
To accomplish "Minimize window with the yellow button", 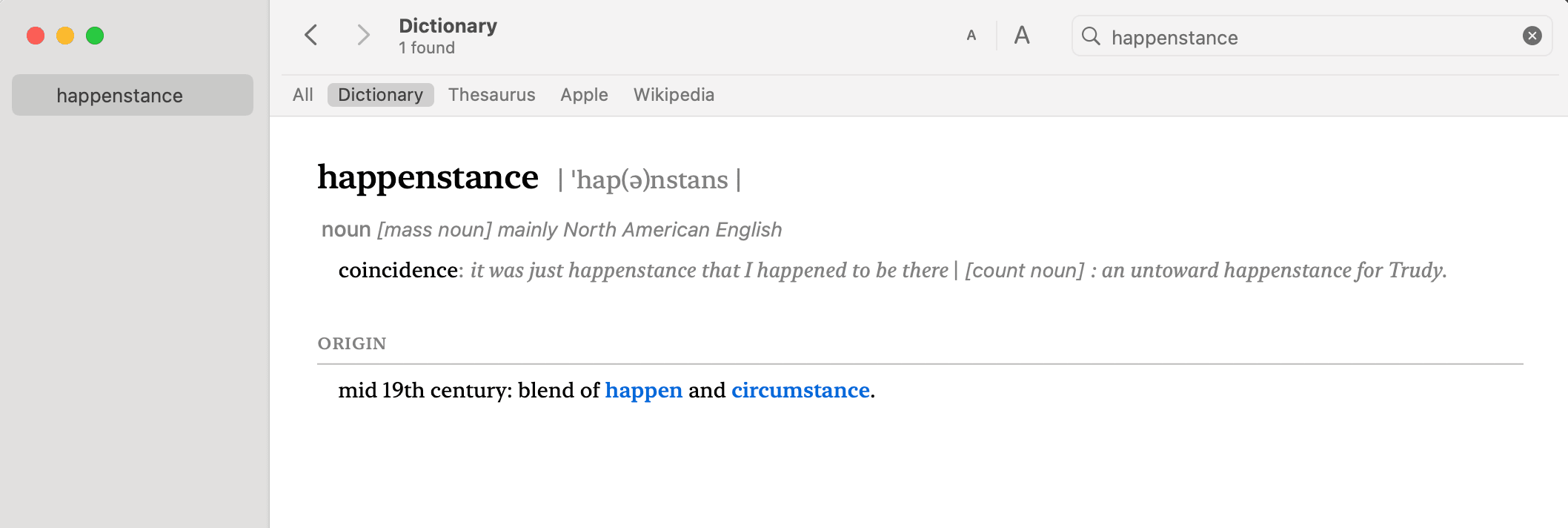I will pyautogui.click(x=65, y=36).
